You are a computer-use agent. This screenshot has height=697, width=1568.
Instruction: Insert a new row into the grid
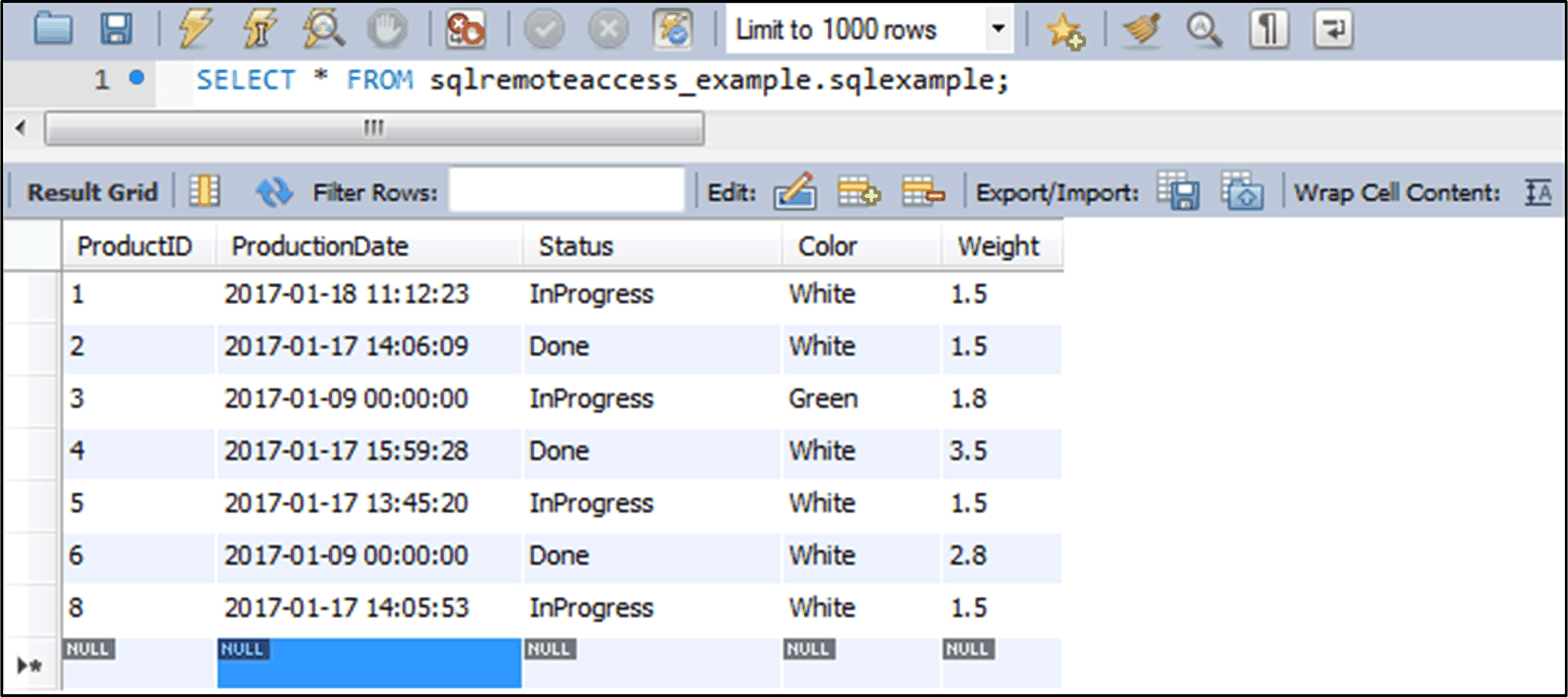[x=858, y=192]
